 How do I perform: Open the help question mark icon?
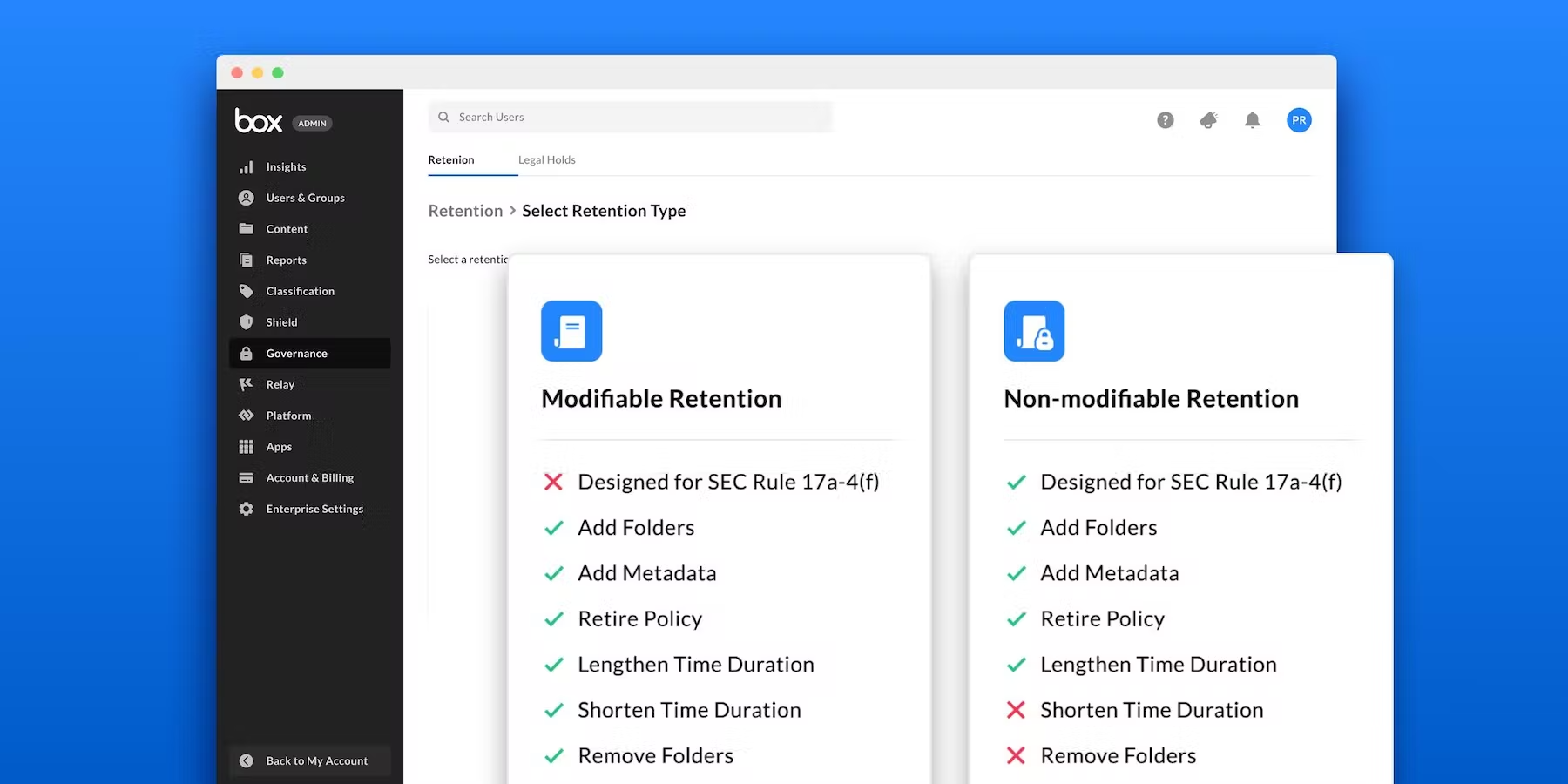click(x=1165, y=120)
